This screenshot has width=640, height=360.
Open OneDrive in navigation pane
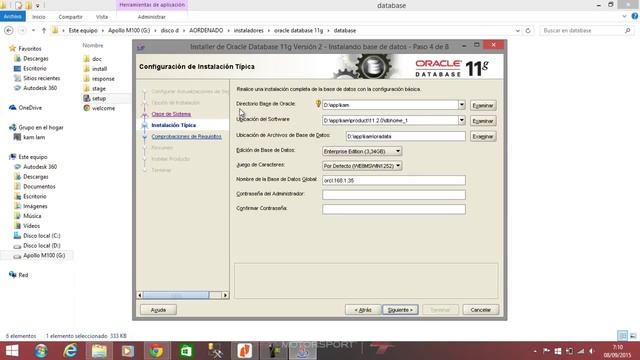(30, 108)
